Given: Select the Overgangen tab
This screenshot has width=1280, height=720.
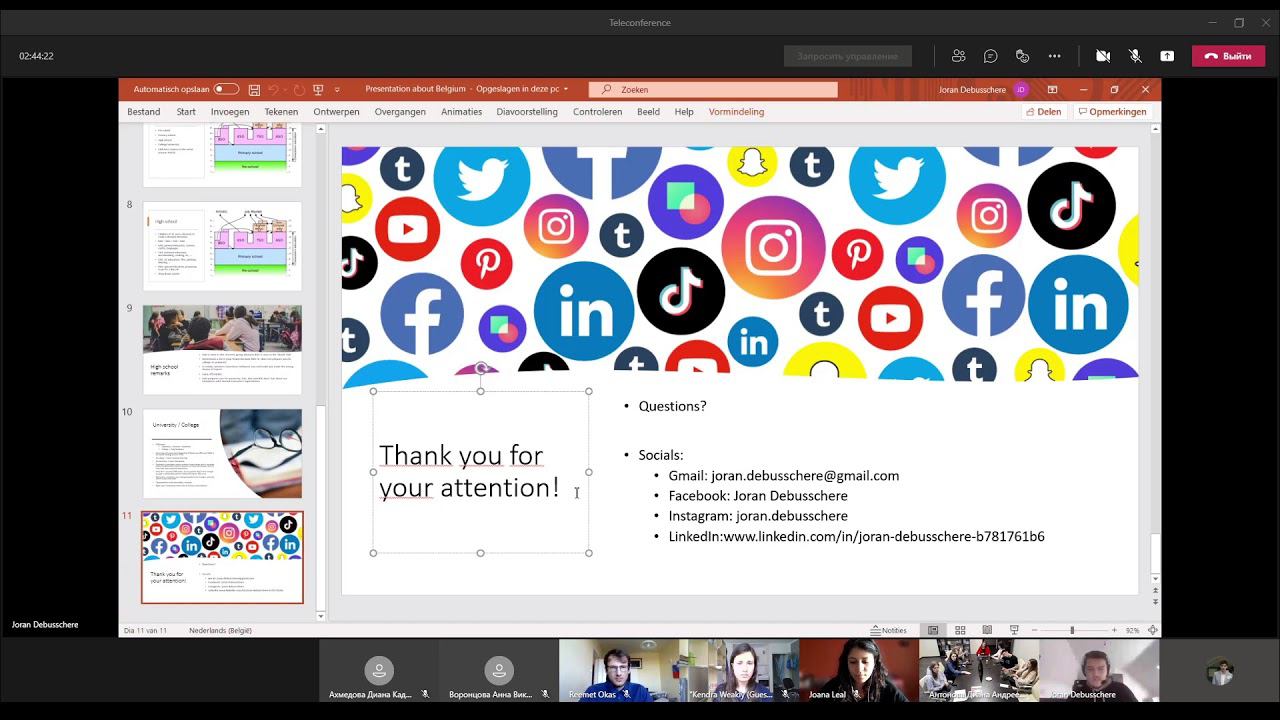Looking at the screenshot, I should tap(400, 112).
